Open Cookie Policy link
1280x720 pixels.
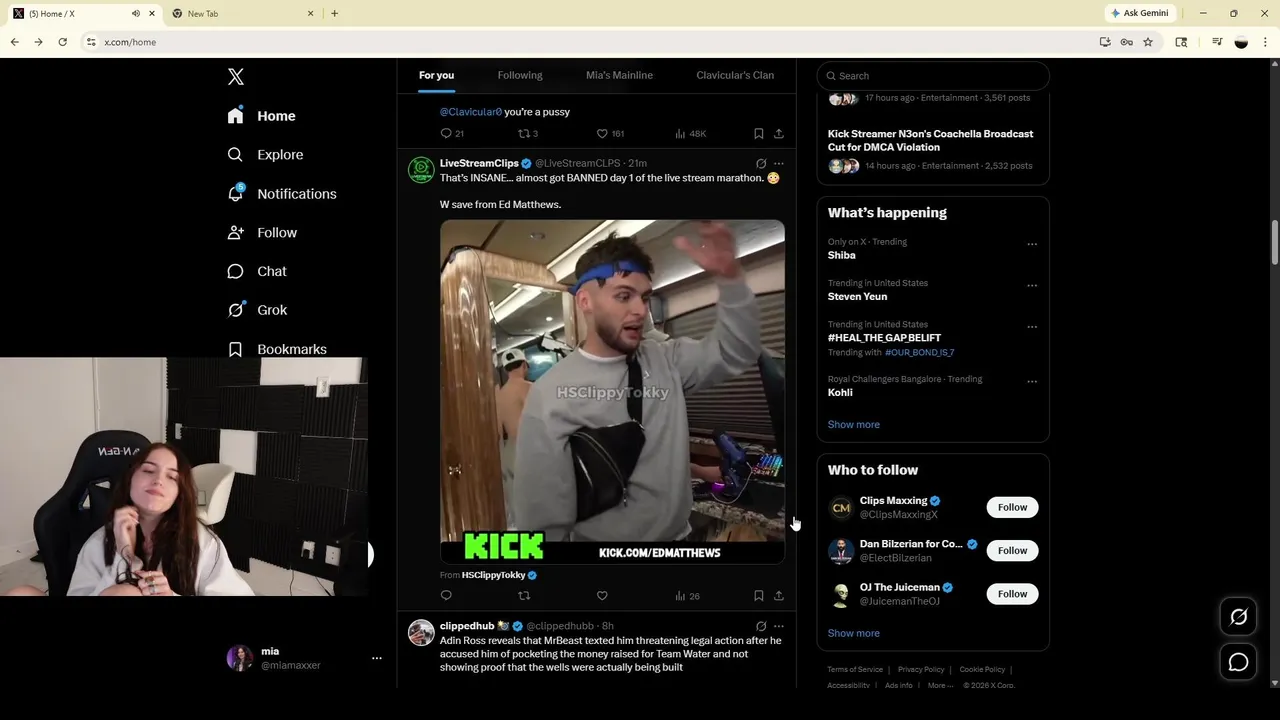pos(982,670)
